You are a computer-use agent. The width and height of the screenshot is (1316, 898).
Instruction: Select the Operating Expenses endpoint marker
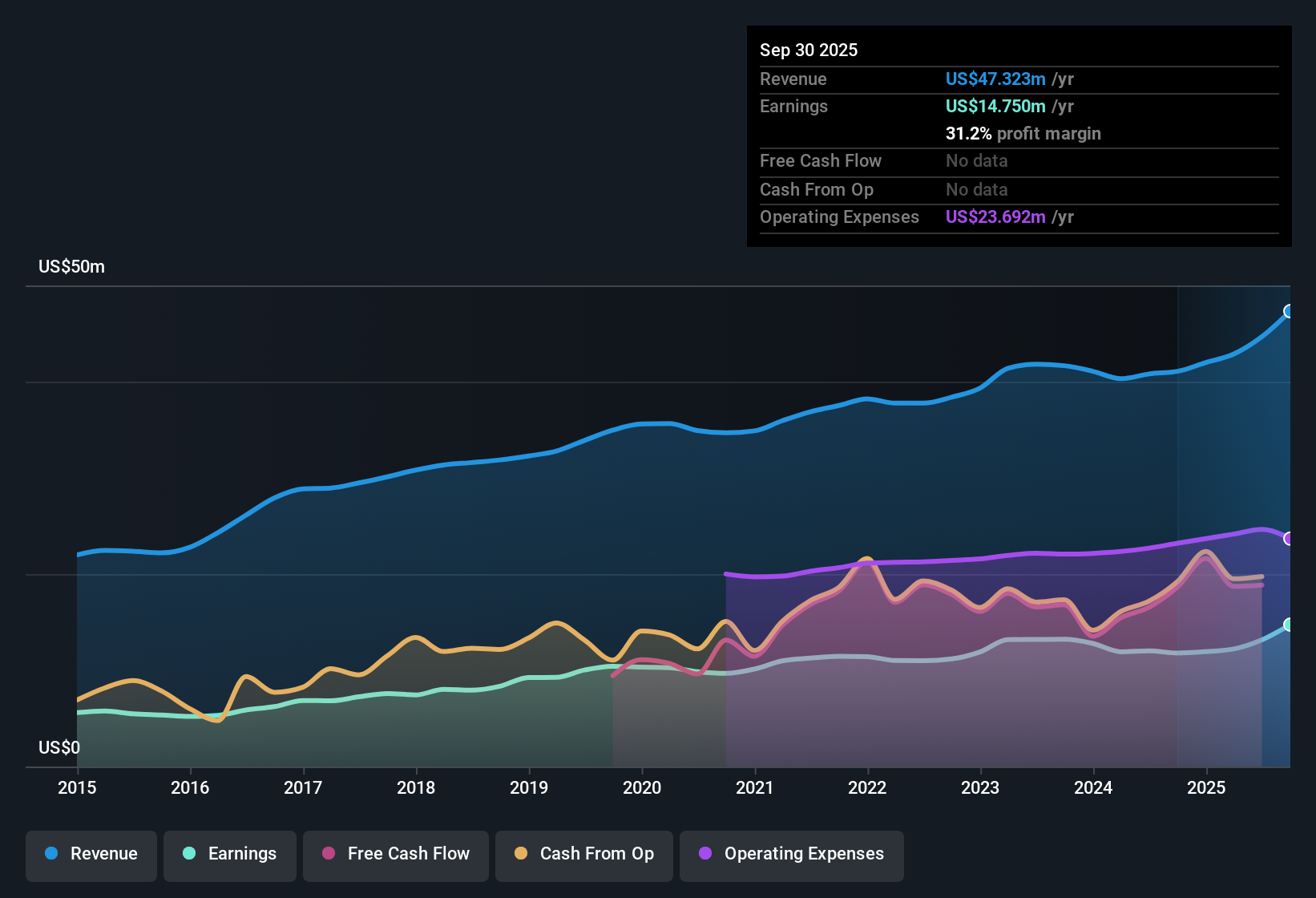click(x=1289, y=539)
